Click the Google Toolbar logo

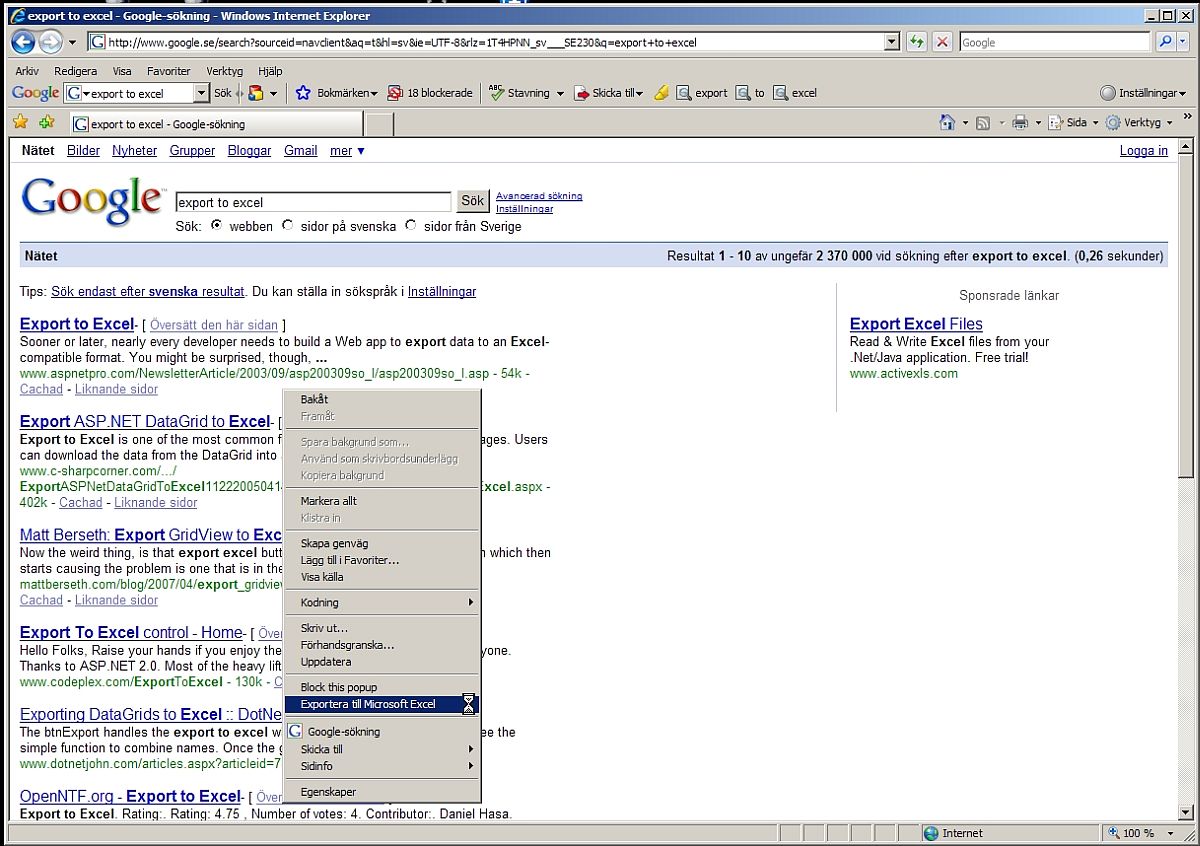coord(36,93)
